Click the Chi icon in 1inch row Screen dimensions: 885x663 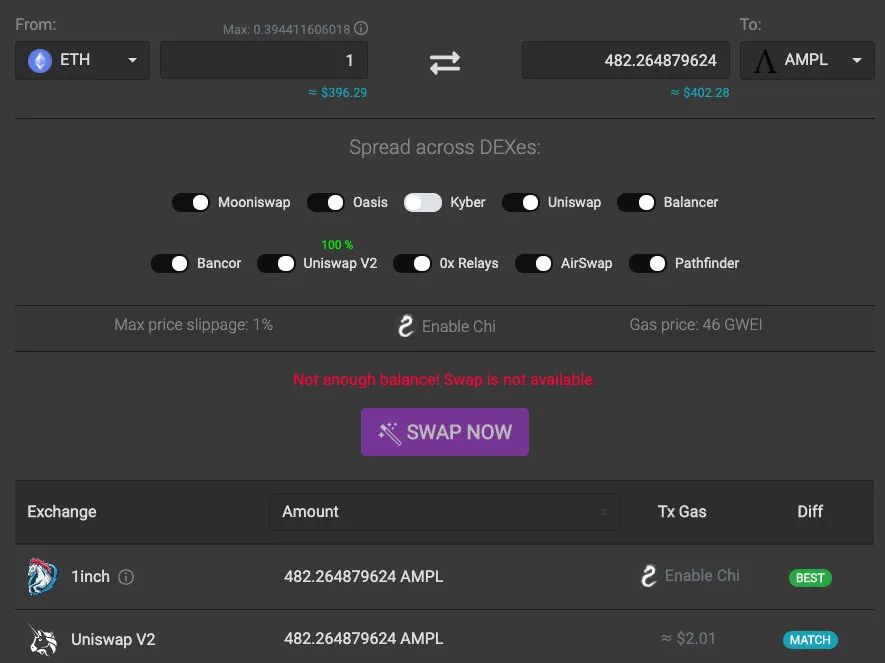649,576
